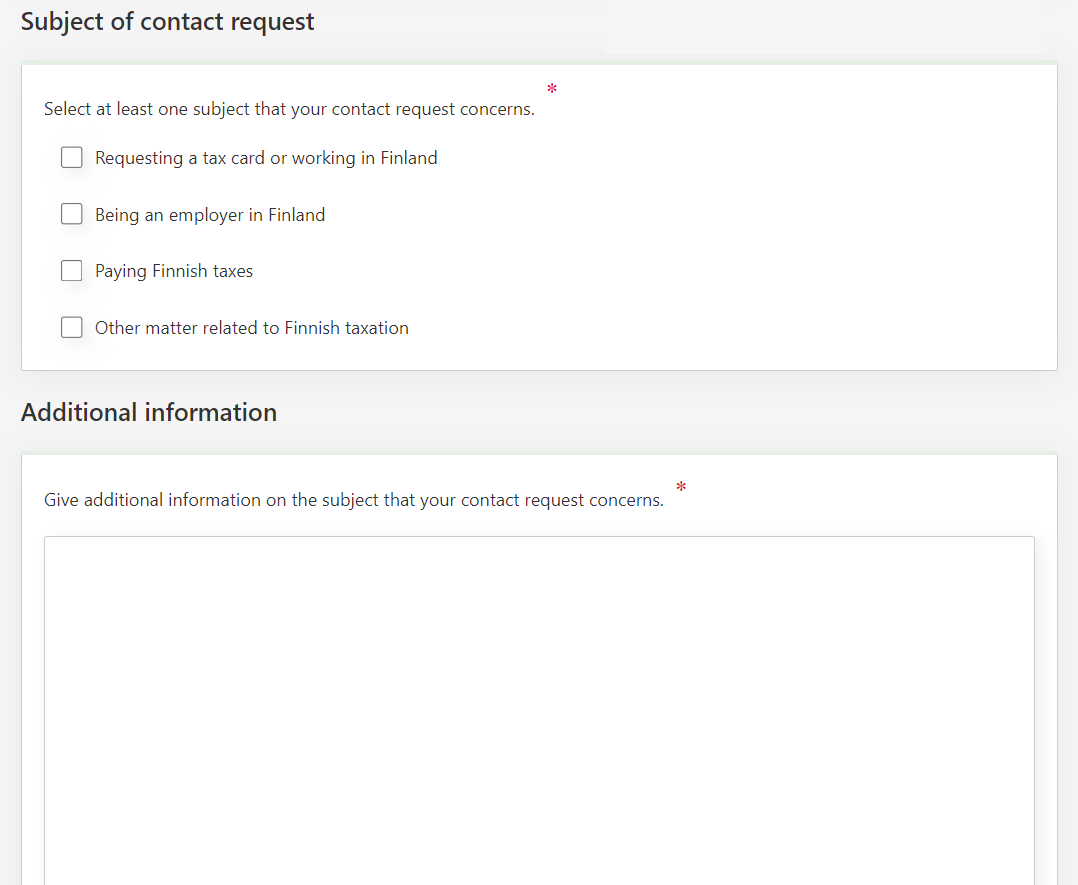Screen dimensions: 1078x885
Task: Check the tax card or working in Finland box
Action: [x=72, y=158]
